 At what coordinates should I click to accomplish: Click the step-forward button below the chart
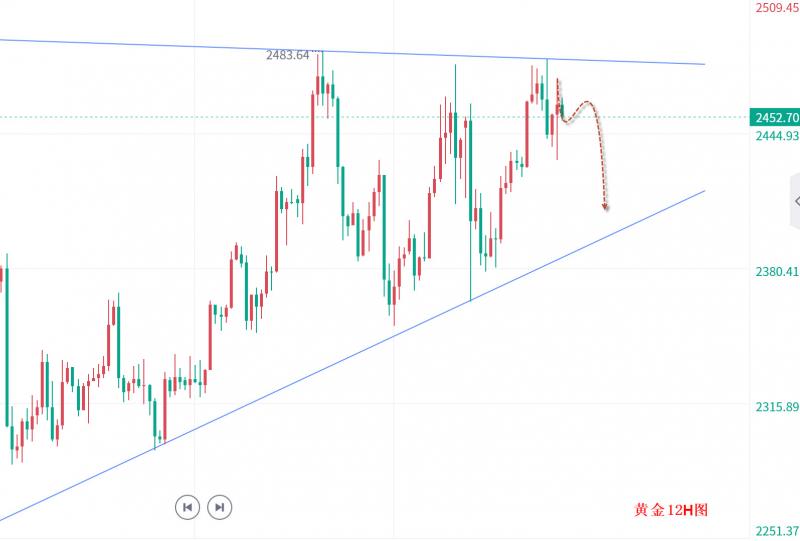click(220, 507)
